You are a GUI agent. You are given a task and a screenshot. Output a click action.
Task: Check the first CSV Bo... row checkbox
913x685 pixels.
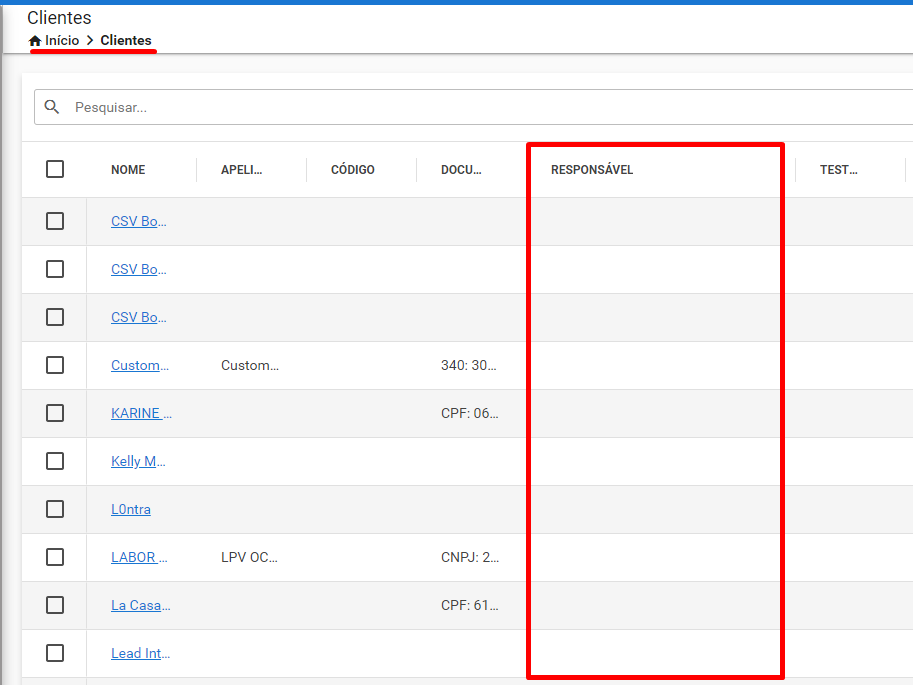[x=55, y=221]
